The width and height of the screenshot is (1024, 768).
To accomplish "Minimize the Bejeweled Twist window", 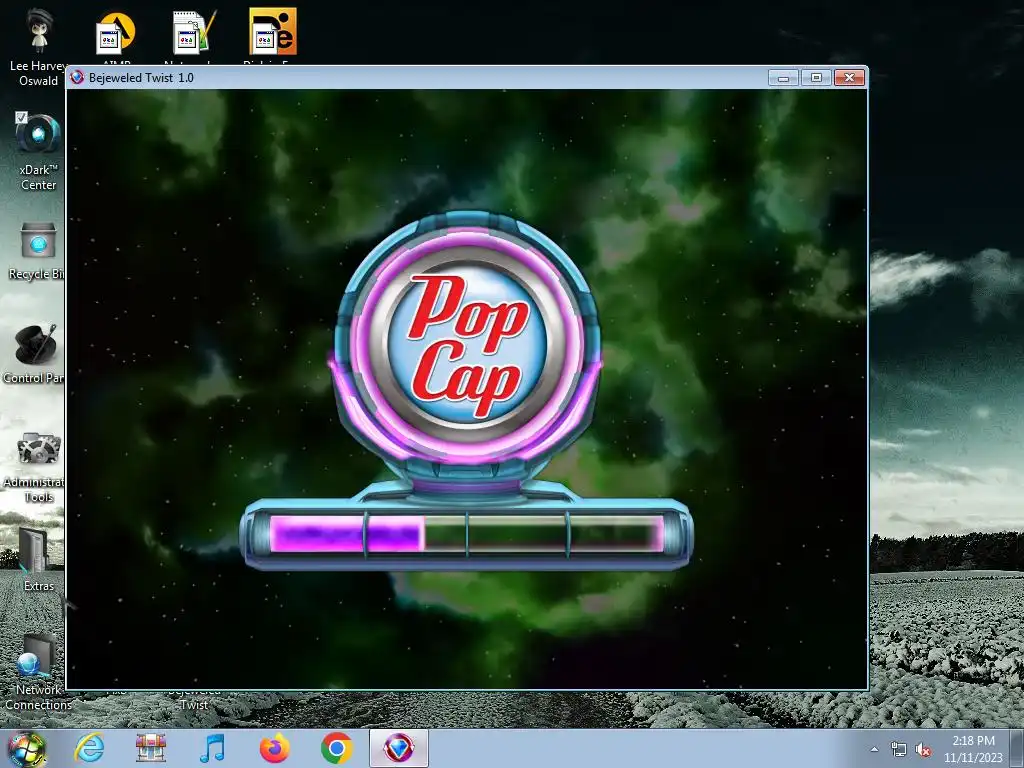I will point(783,78).
